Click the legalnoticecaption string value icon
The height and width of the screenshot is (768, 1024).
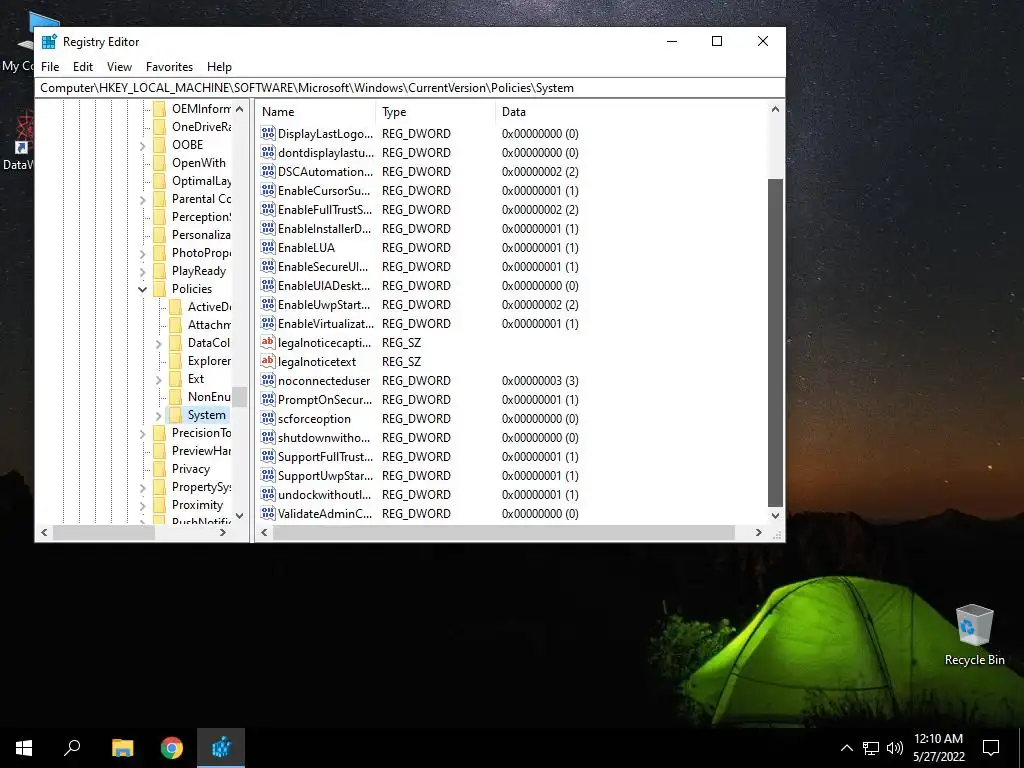[x=268, y=342]
